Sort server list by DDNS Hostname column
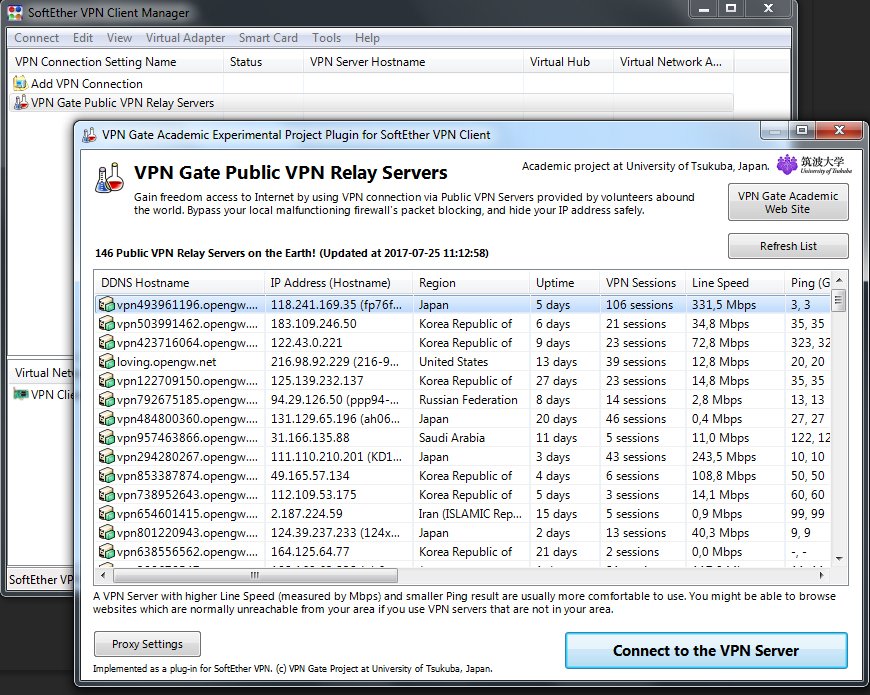 [x=179, y=283]
